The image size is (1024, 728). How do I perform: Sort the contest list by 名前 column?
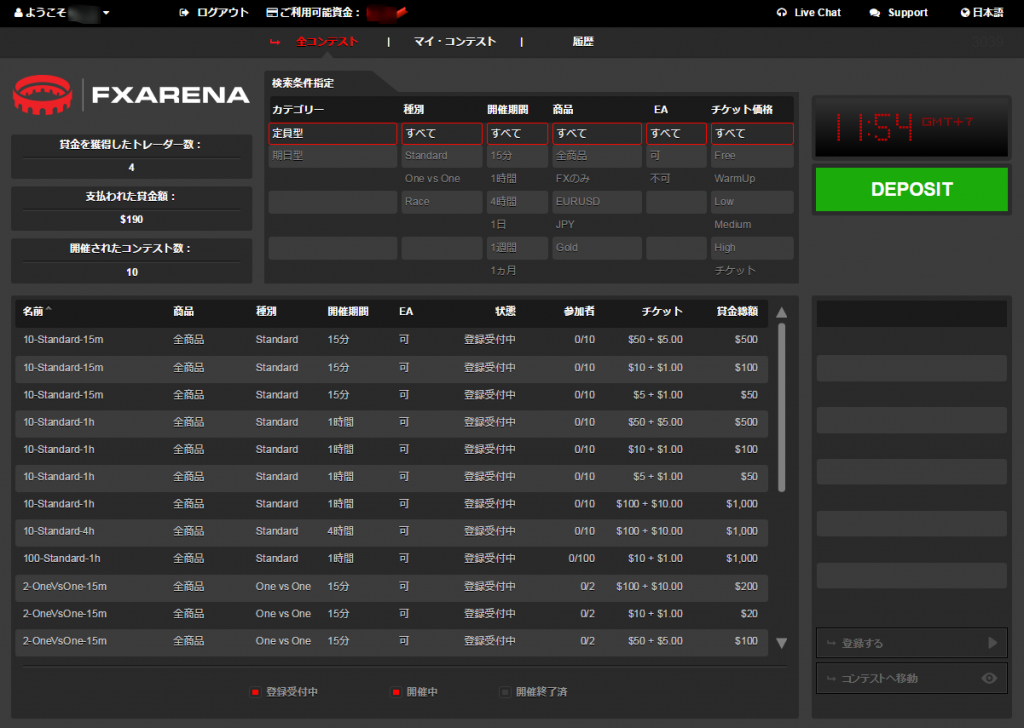click(x=38, y=312)
